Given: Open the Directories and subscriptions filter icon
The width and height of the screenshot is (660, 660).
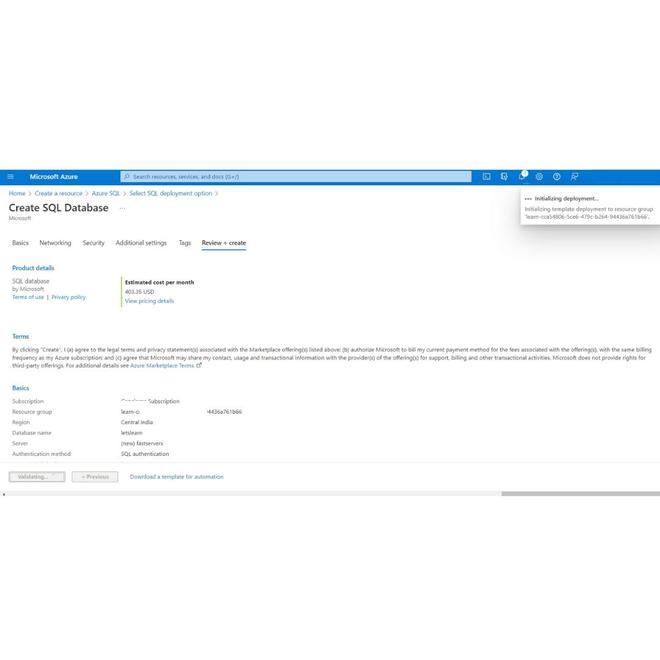Looking at the screenshot, I should [x=504, y=177].
